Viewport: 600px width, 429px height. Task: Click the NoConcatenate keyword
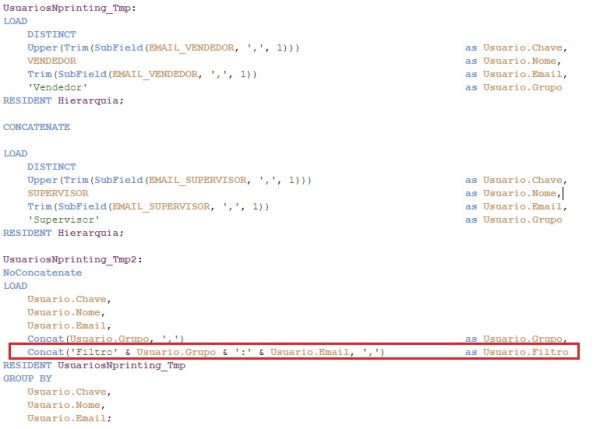coord(42,272)
